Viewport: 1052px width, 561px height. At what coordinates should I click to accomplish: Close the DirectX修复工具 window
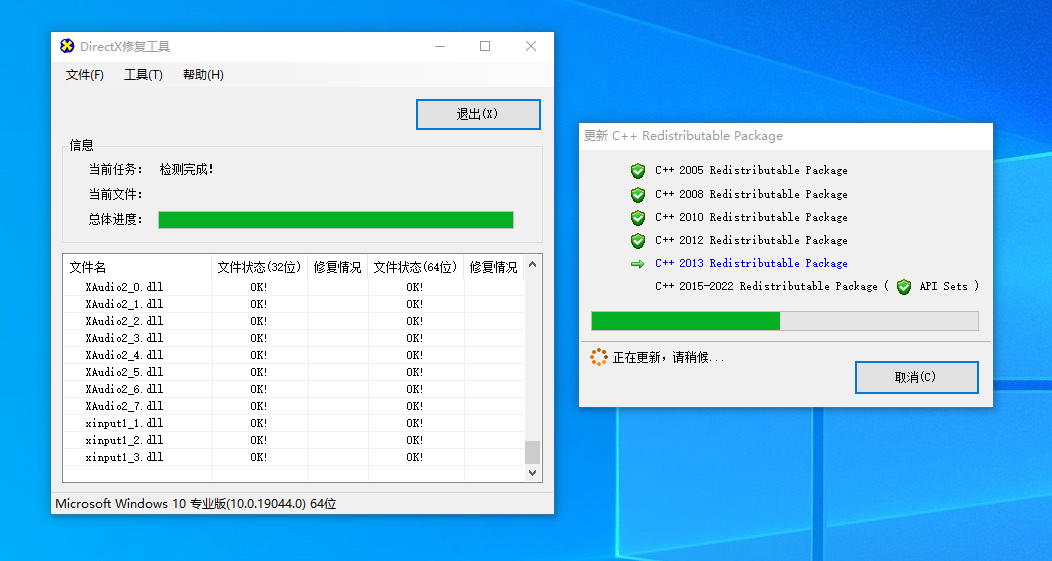(x=531, y=46)
